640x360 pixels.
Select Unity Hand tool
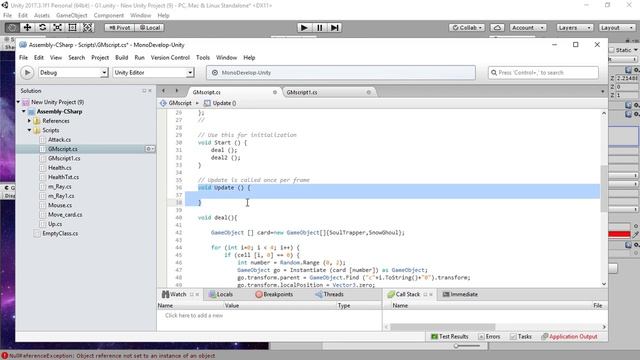[12, 27]
